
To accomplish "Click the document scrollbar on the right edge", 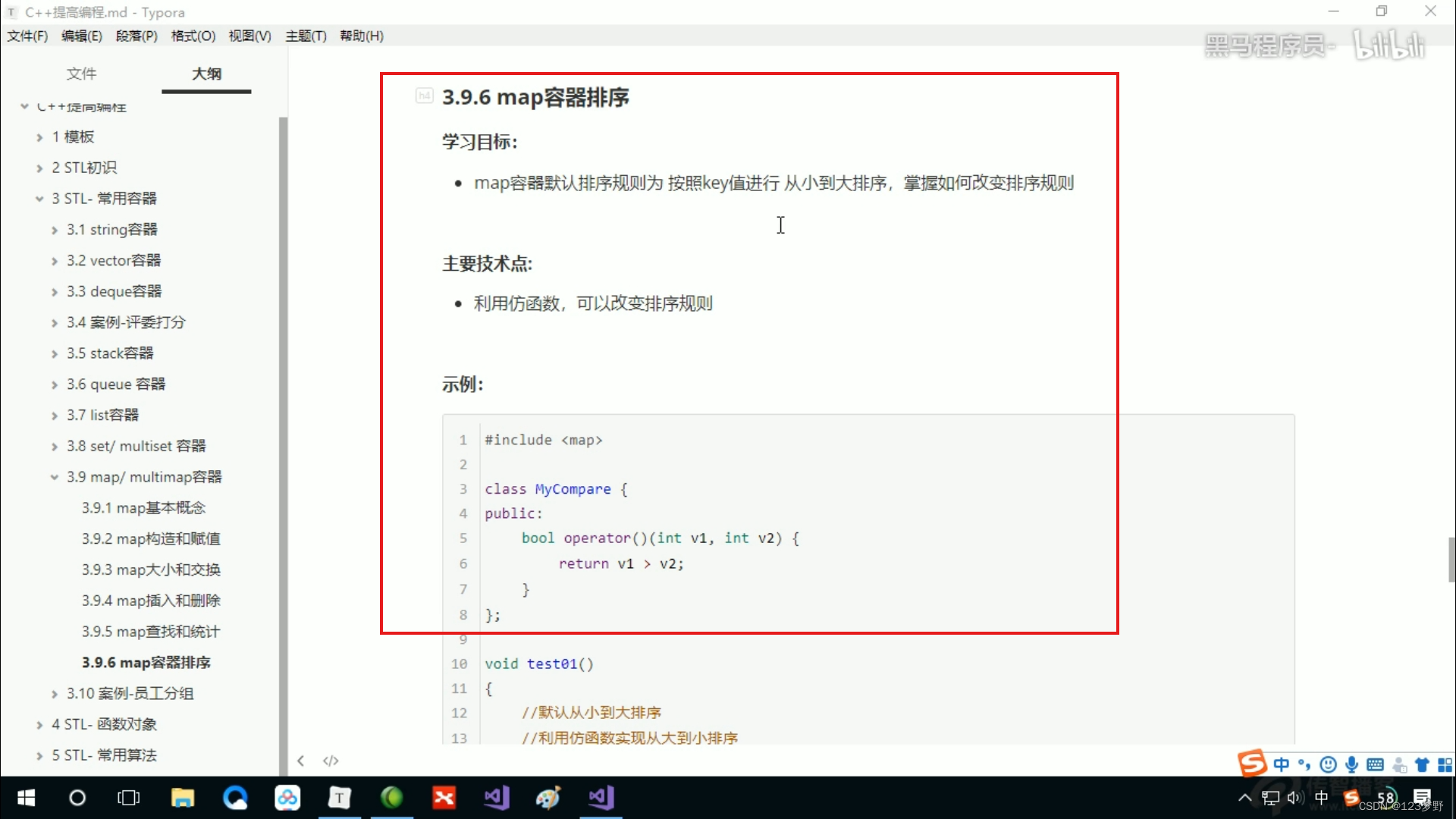I will click(x=1451, y=559).
